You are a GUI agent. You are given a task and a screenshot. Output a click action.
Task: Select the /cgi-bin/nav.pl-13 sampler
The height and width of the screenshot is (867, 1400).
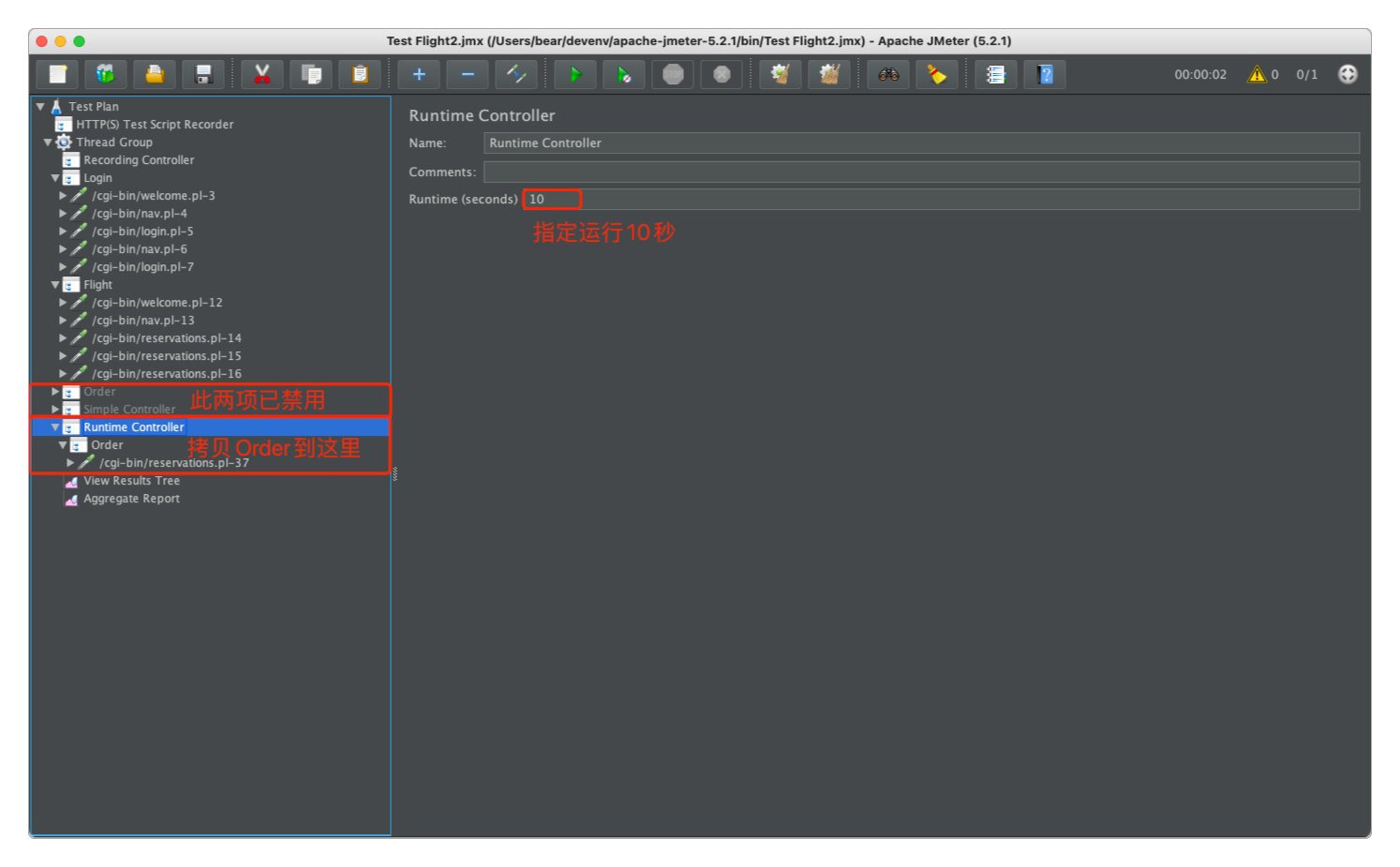click(143, 321)
